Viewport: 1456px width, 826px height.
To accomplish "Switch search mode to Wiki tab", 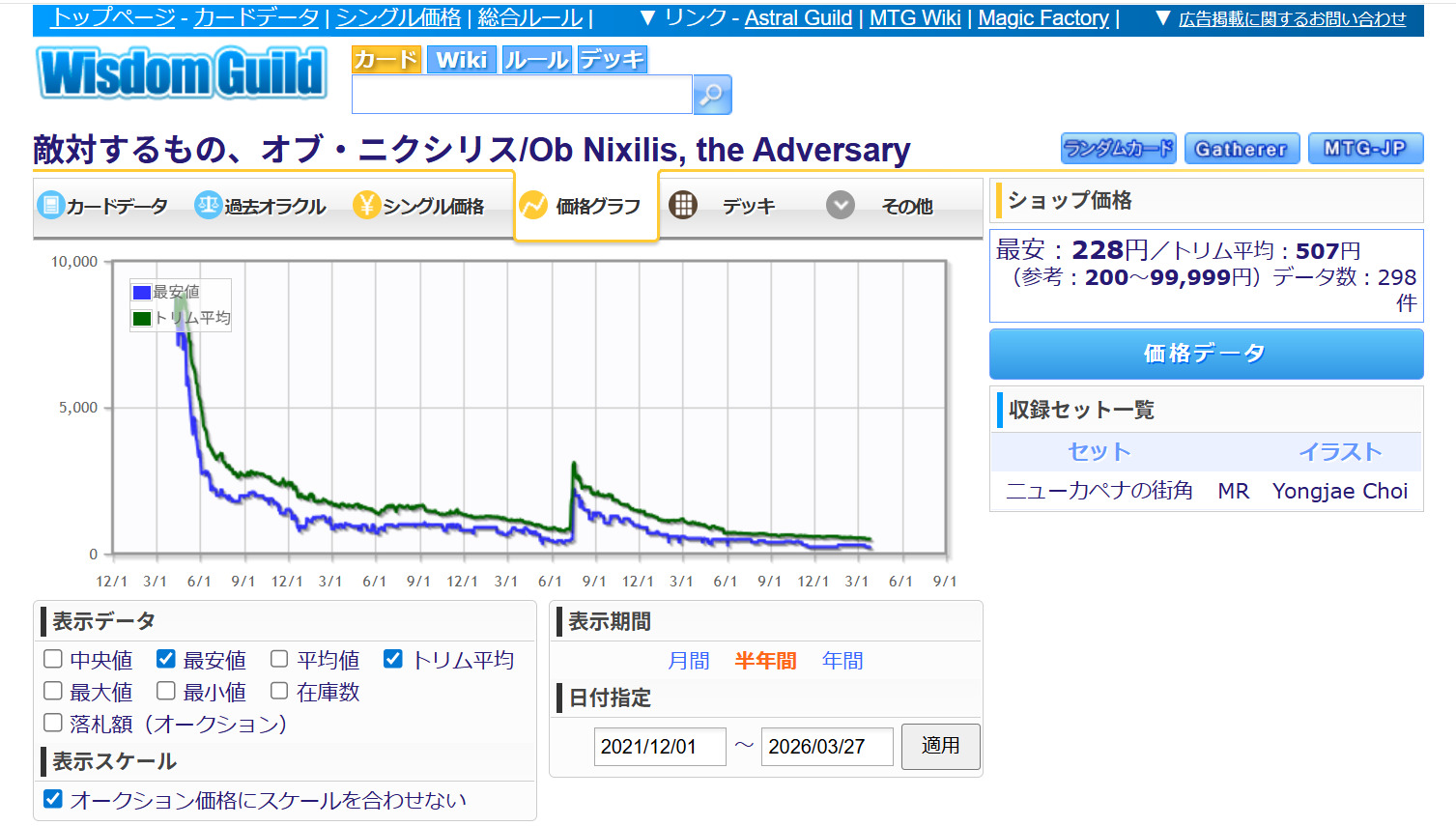I will coord(461,60).
